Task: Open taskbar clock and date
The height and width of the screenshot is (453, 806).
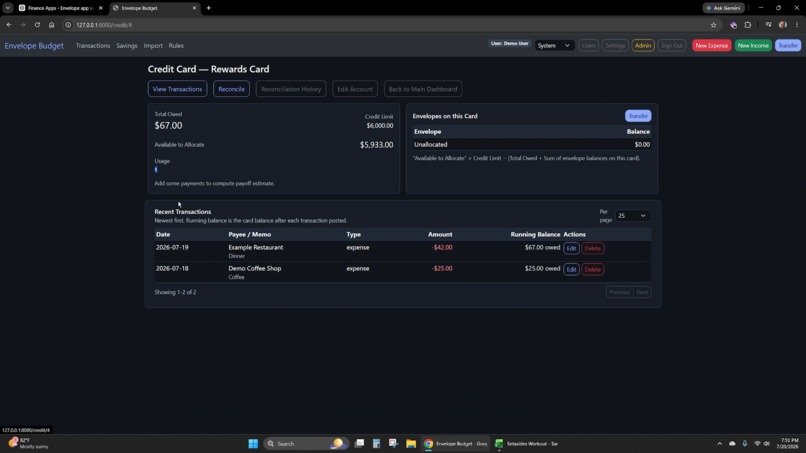Action: [787, 444]
